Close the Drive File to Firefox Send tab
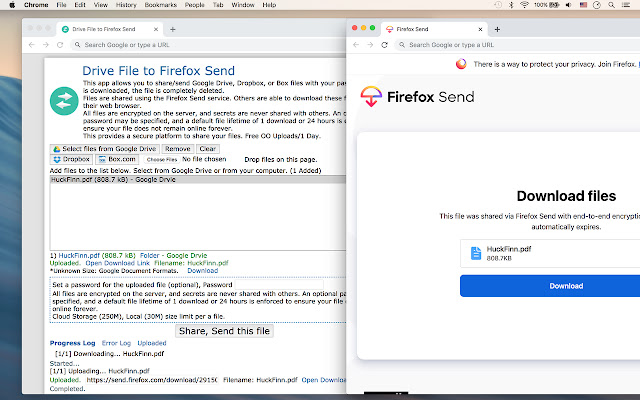640x400 pixels. pyautogui.click(x=156, y=29)
